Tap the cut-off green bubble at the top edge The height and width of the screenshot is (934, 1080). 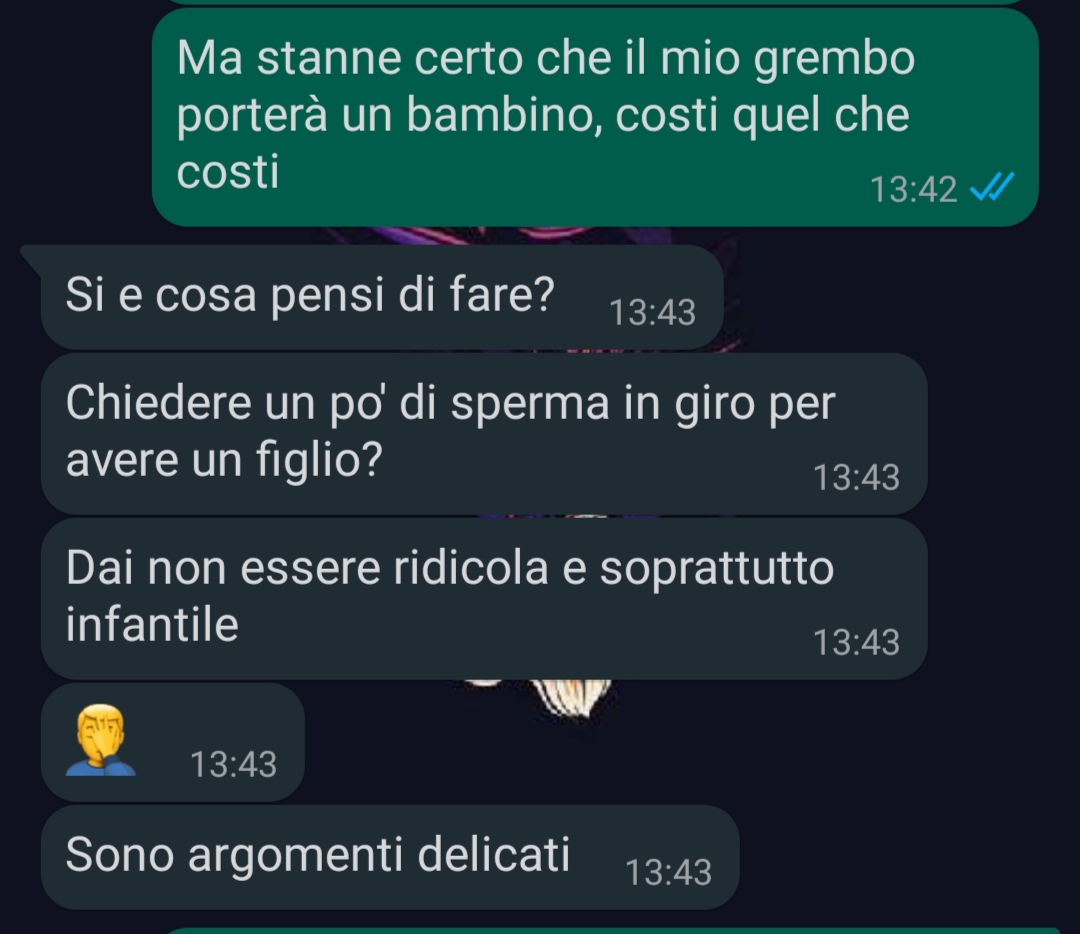[595, 2]
